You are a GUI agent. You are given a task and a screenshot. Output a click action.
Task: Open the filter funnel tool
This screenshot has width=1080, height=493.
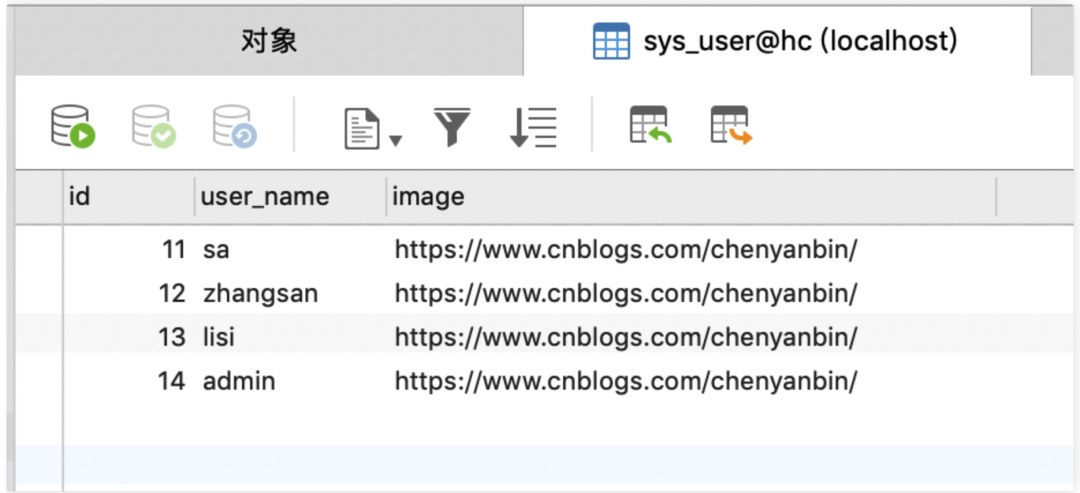pyautogui.click(x=452, y=127)
